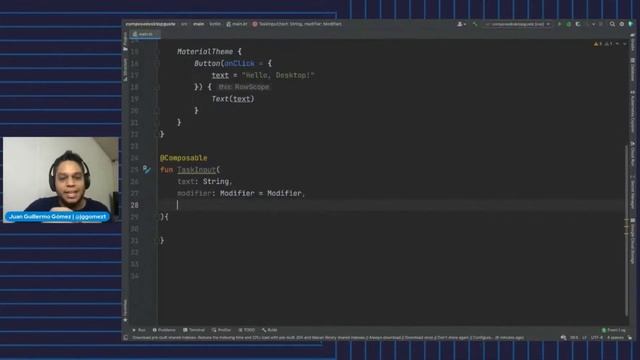
Task: Click the @Composable annotation
Action: (x=184, y=158)
